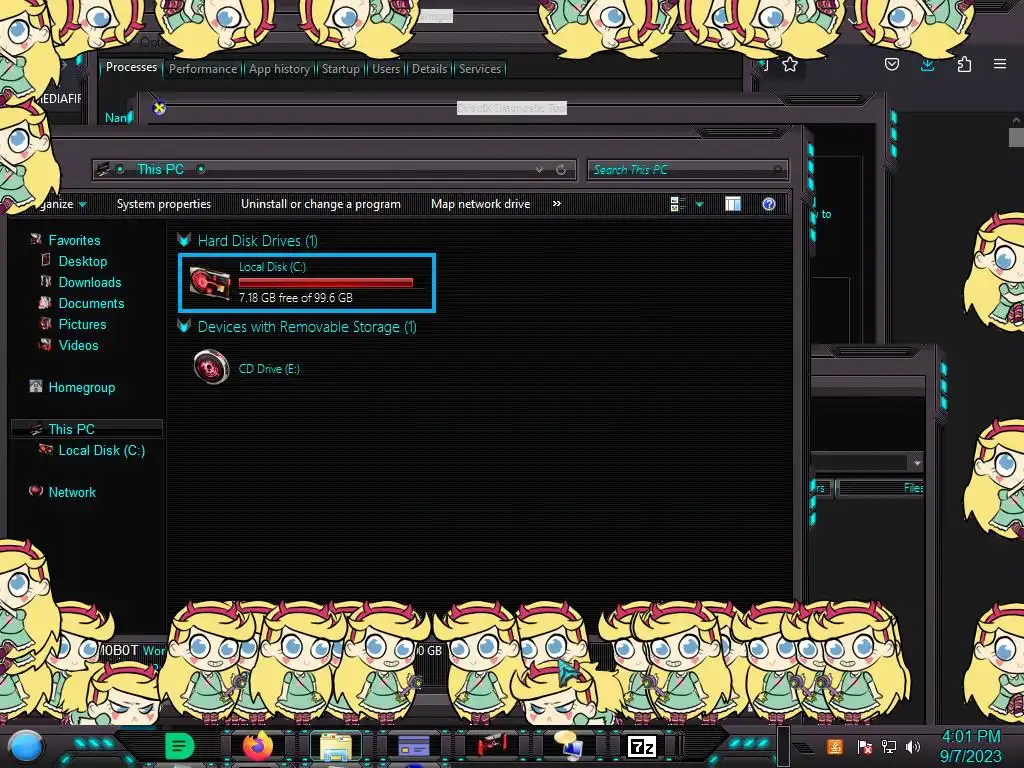Viewport: 1024px width, 768px height.
Task: Open the Firefox hamburger application menu
Action: 1000,64
